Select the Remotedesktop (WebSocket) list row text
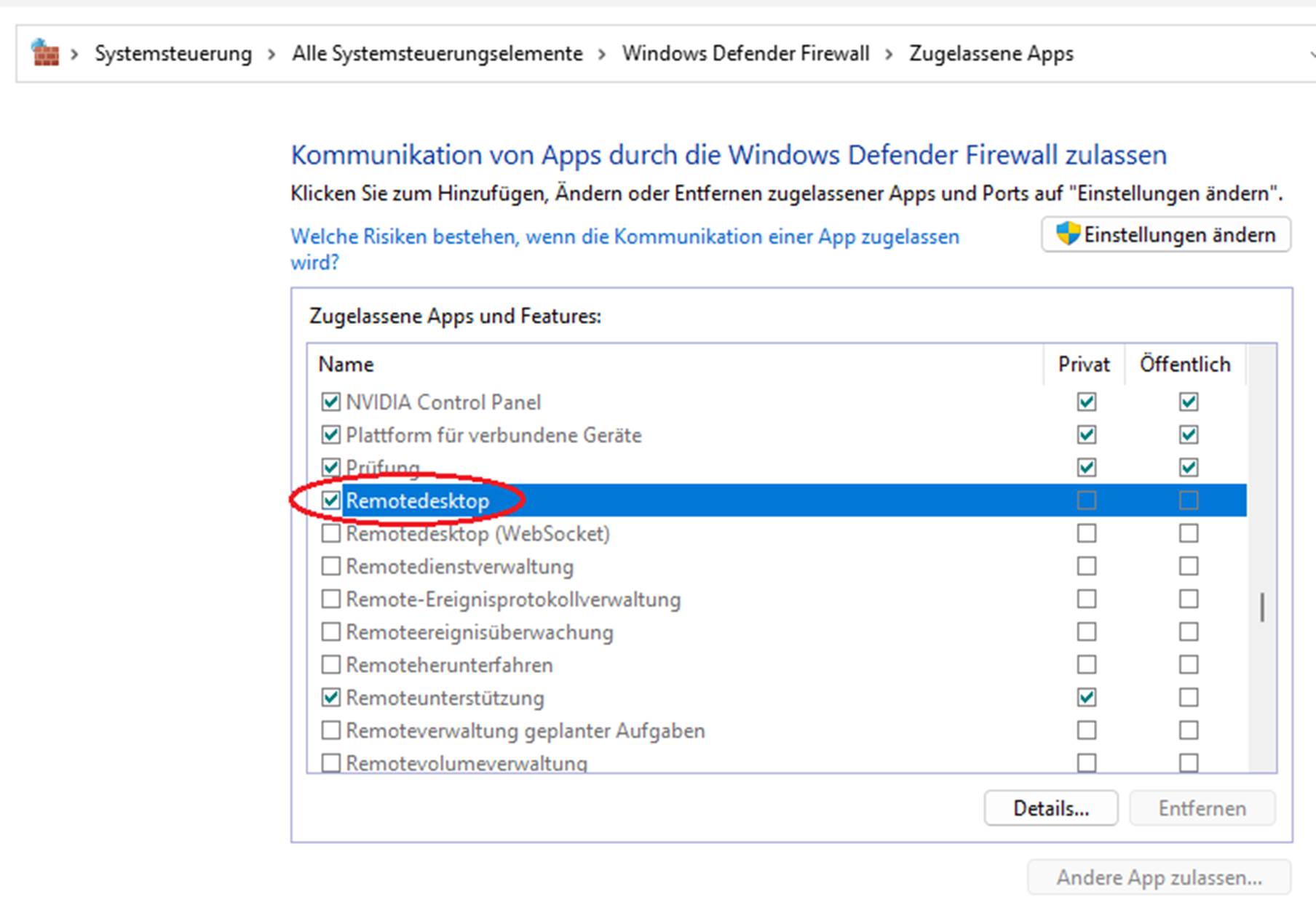 478,533
